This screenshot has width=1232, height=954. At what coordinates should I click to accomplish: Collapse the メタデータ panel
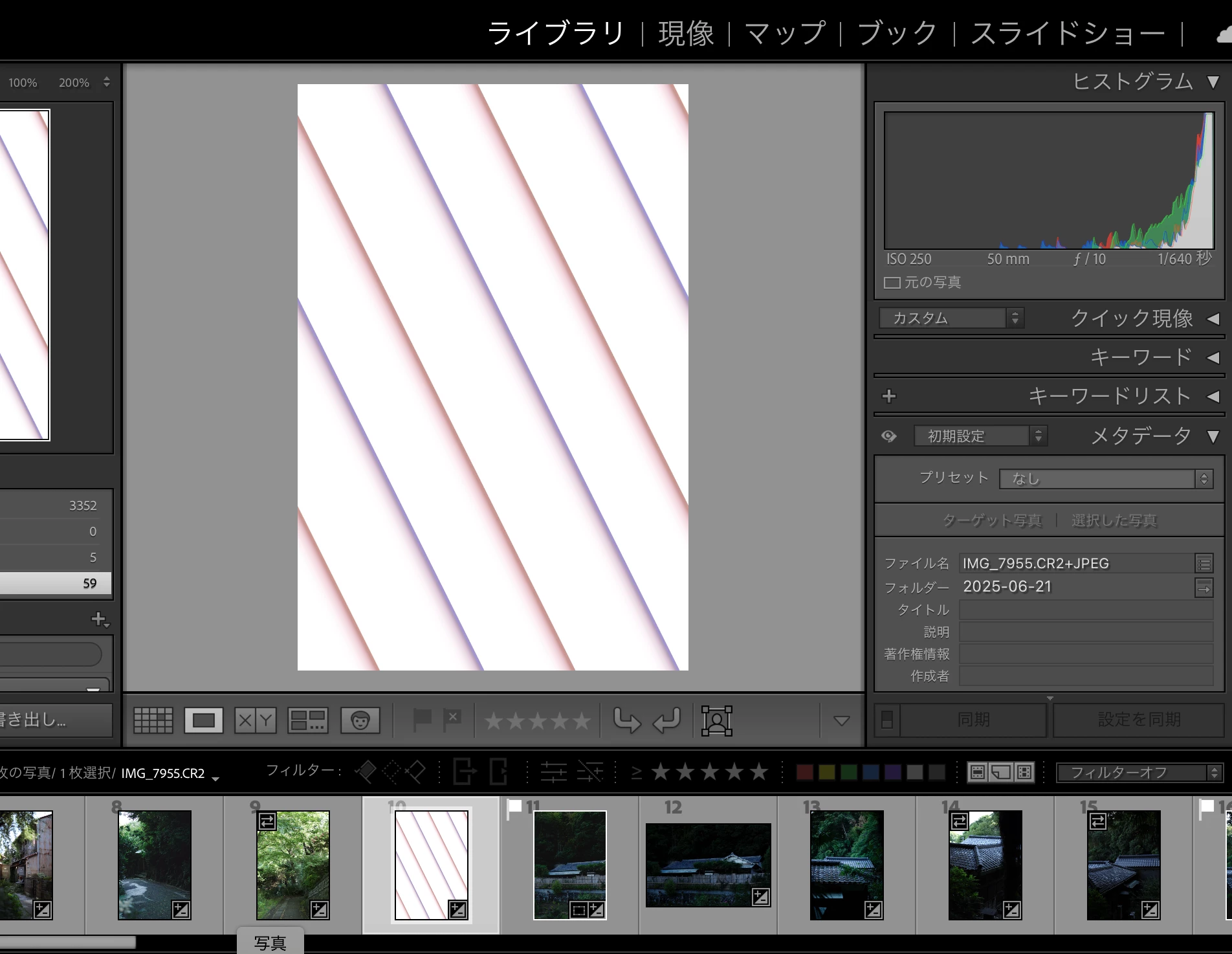coord(1213,436)
